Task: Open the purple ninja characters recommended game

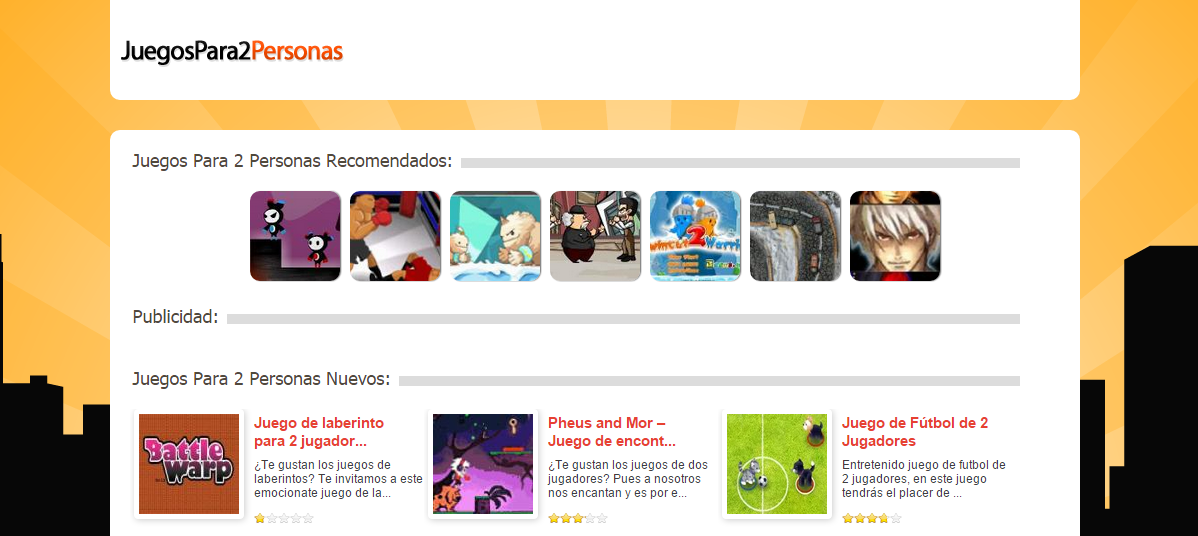Action: pyautogui.click(x=295, y=236)
